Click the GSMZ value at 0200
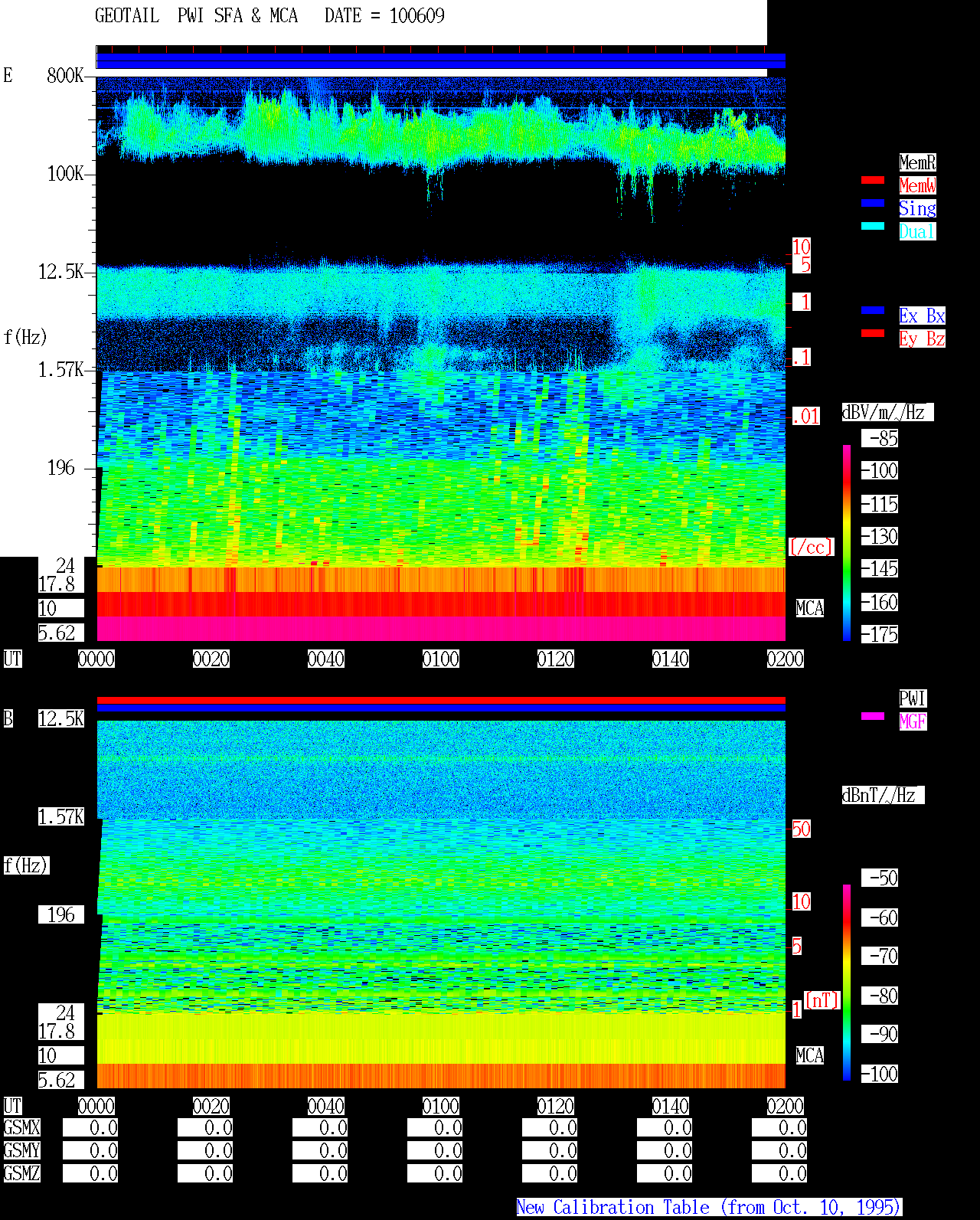The image size is (980, 1220). pos(779,1173)
